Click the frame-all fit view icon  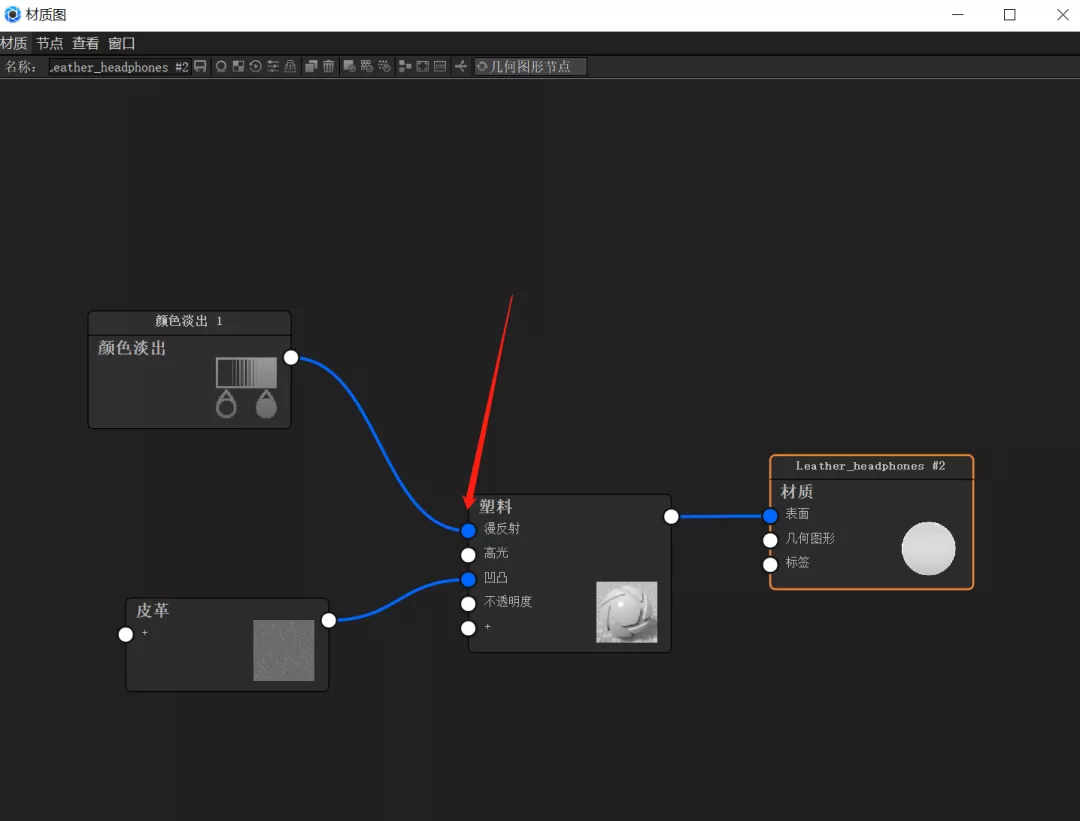point(422,66)
